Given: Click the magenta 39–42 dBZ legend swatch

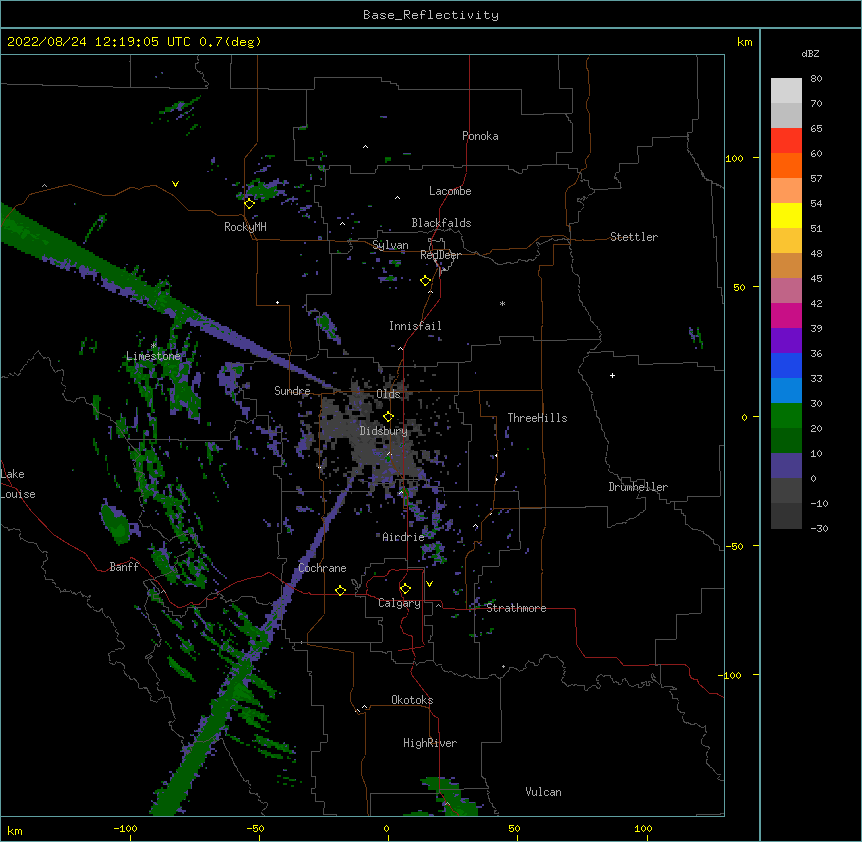Looking at the screenshot, I should pos(786,315).
